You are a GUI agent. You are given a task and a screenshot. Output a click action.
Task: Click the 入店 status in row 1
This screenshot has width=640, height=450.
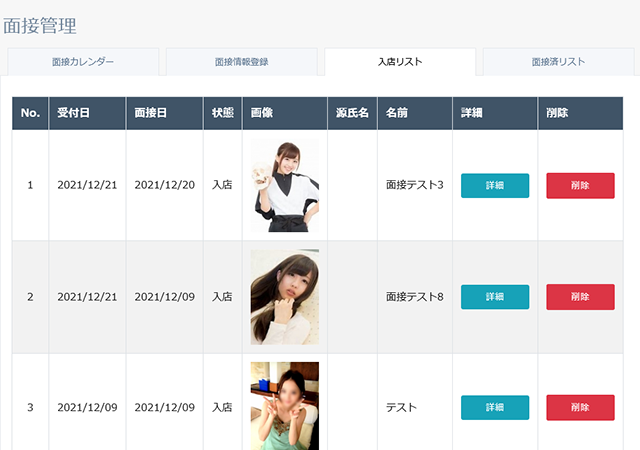[222, 185]
